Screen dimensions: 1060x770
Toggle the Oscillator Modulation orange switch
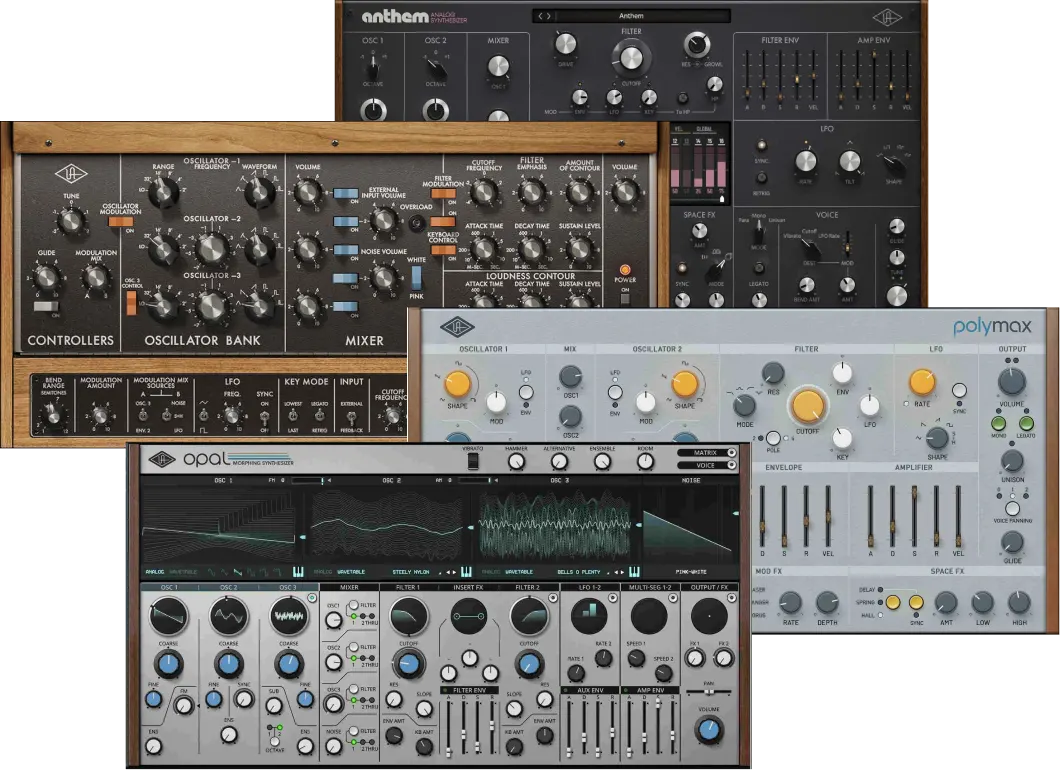click(120, 222)
